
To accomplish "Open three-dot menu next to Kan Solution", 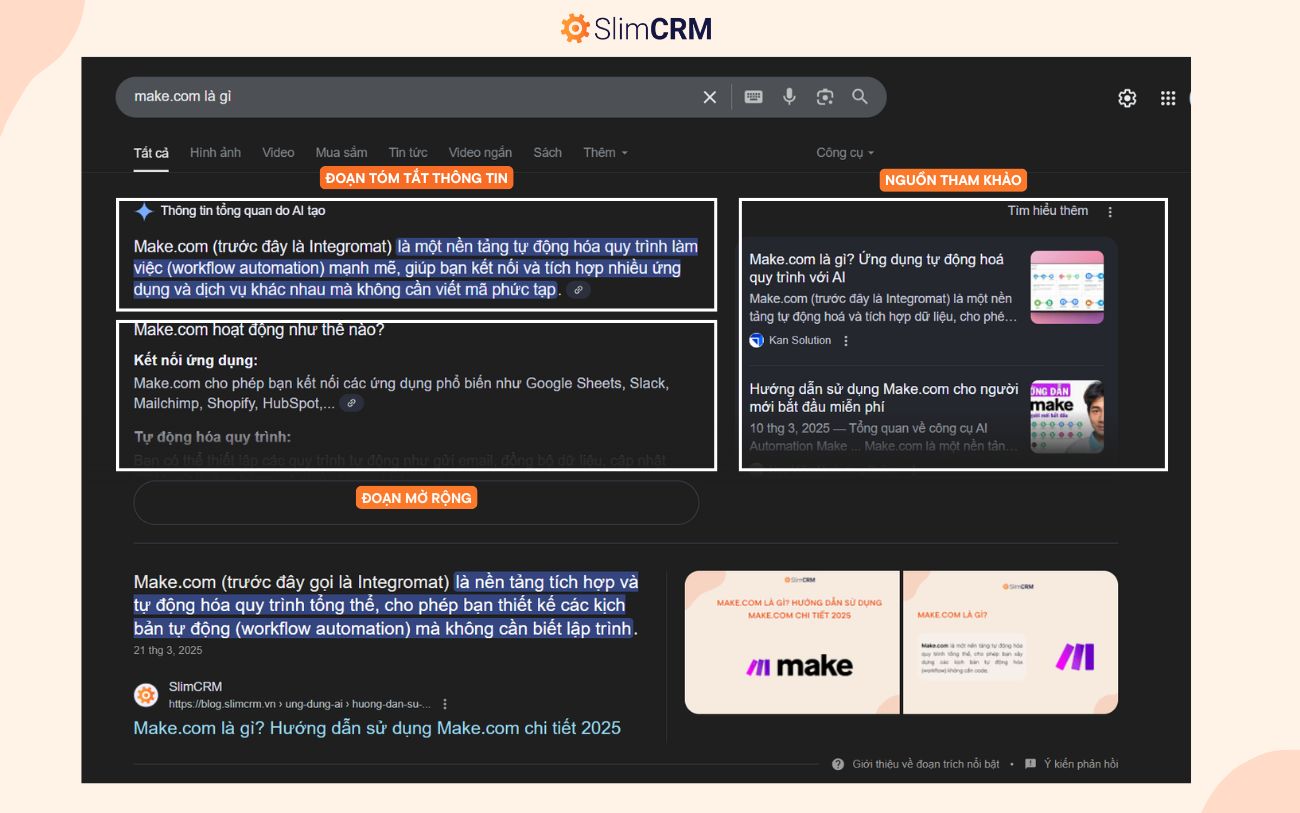I will pos(846,341).
